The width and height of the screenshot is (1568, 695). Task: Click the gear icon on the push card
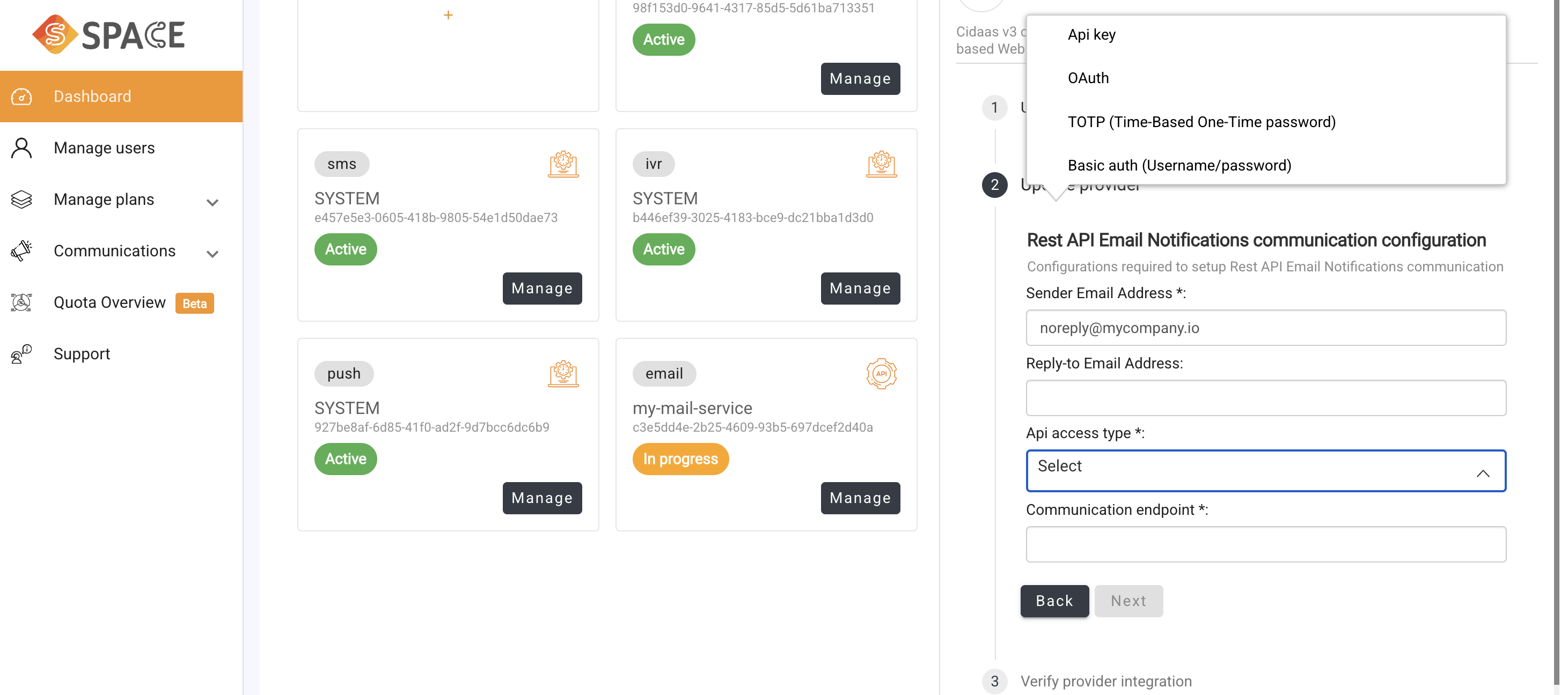563,373
